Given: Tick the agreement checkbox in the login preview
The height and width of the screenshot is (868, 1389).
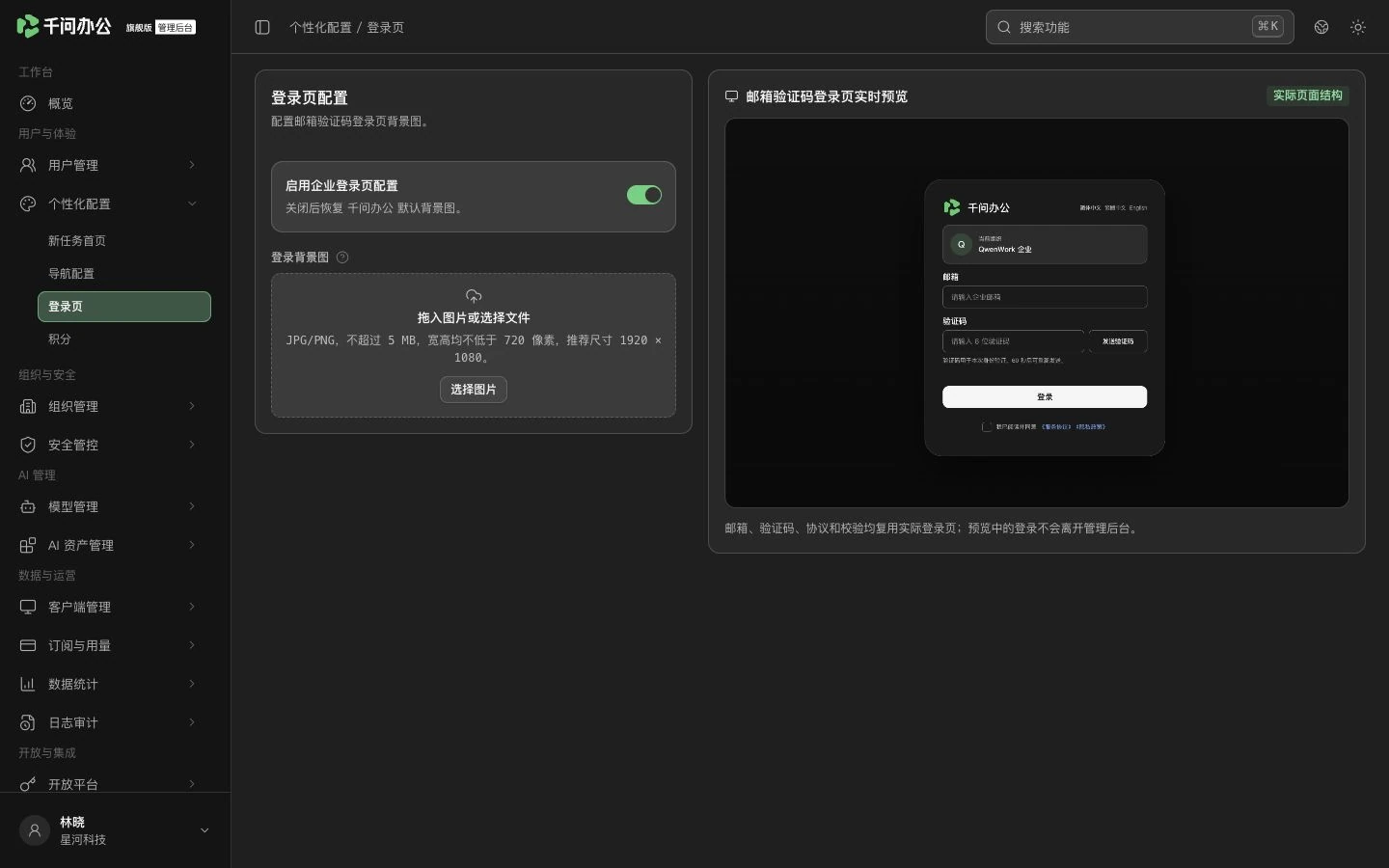Looking at the screenshot, I should (987, 426).
